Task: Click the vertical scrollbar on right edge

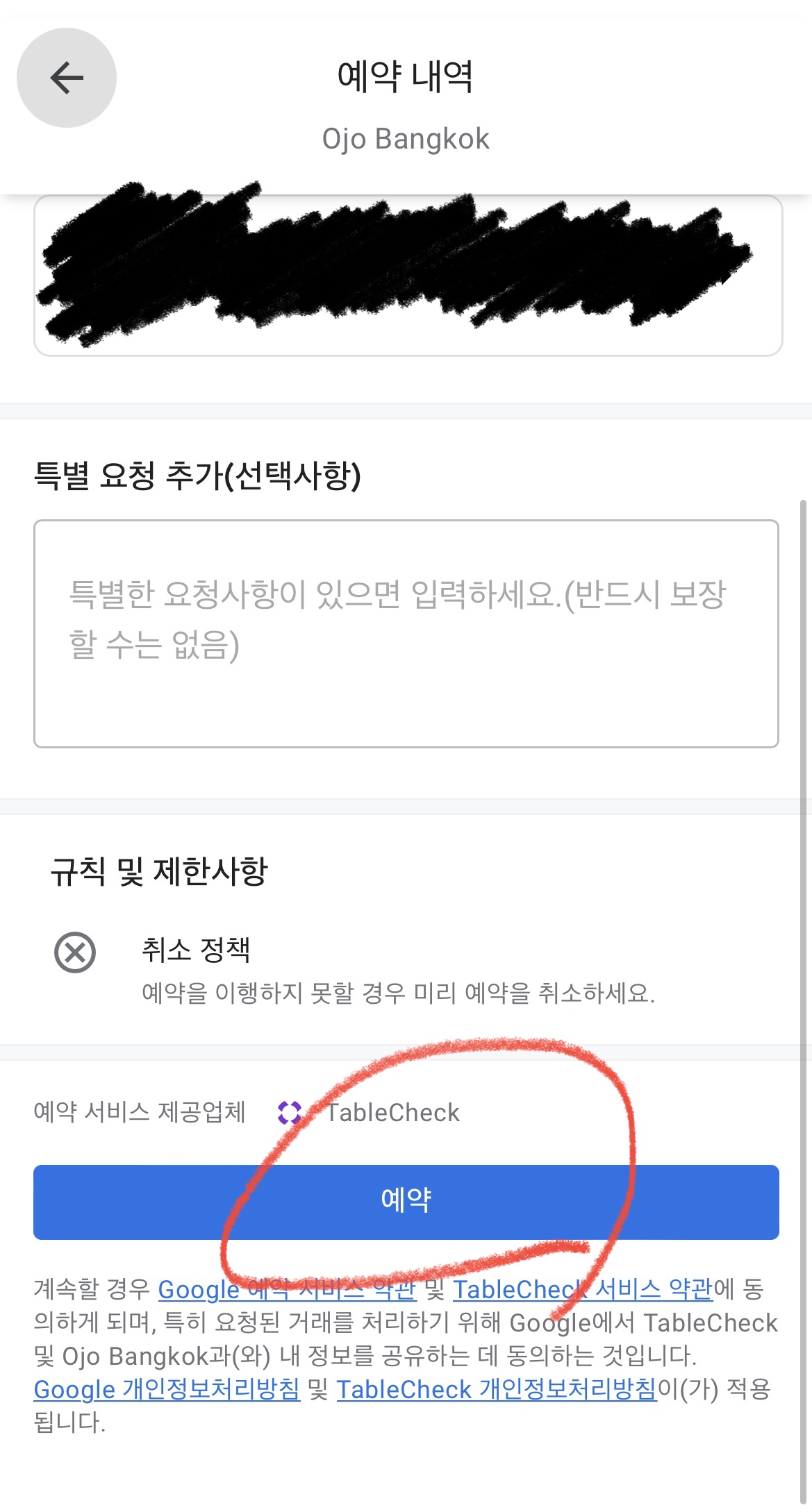Action: click(804, 1000)
